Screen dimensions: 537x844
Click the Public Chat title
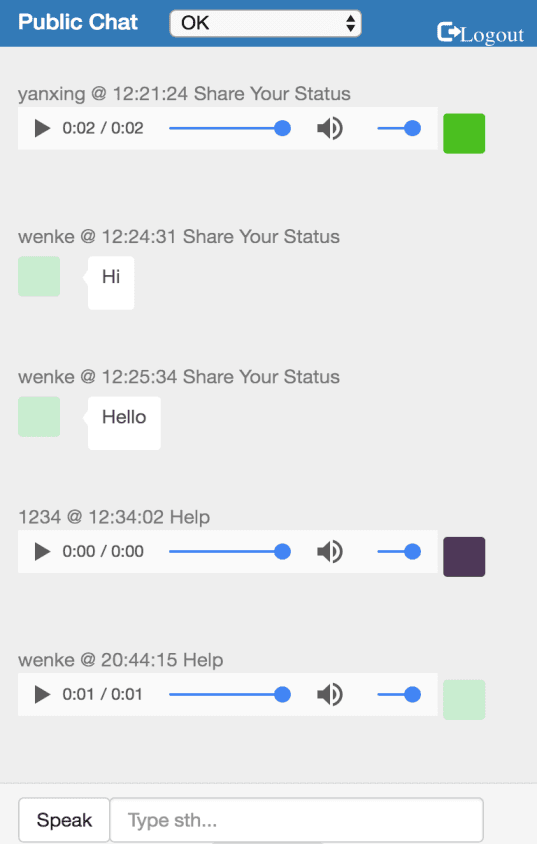78,22
